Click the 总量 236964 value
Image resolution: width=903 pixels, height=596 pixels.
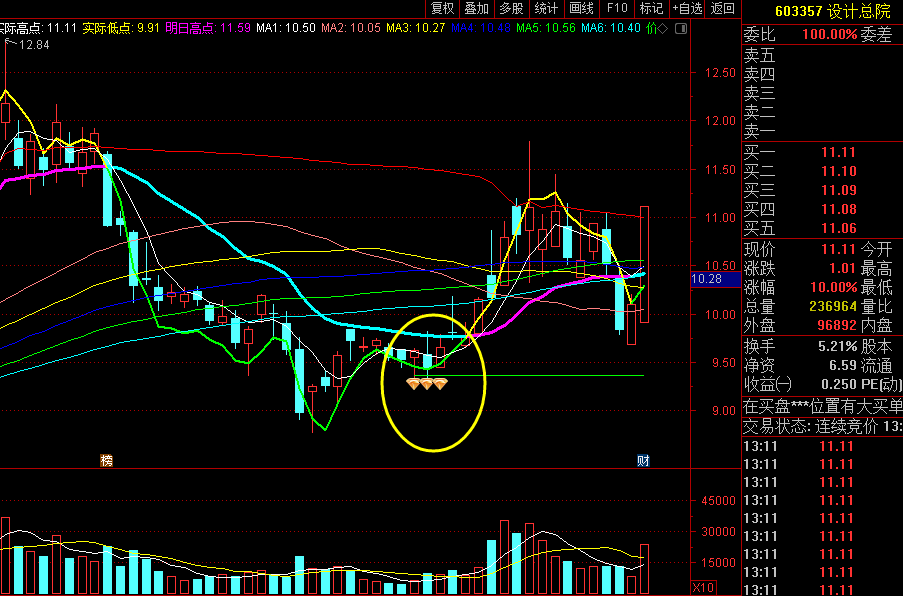pyautogui.click(x=833, y=306)
